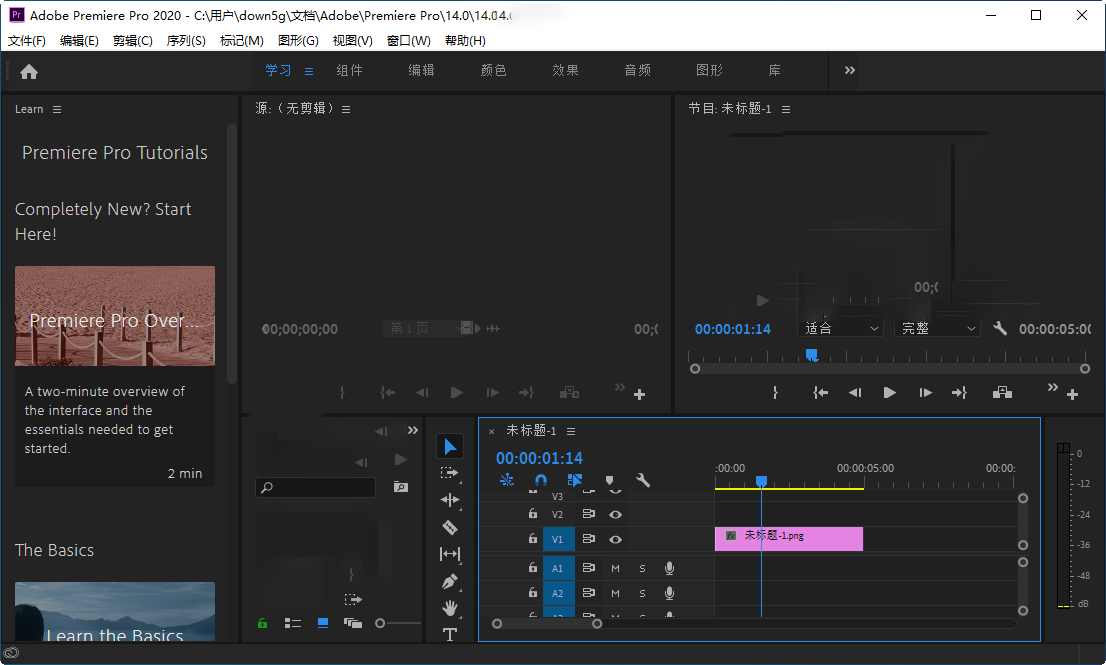Select the Slip tool
Image resolution: width=1106 pixels, height=665 pixels.
(x=449, y=554)
